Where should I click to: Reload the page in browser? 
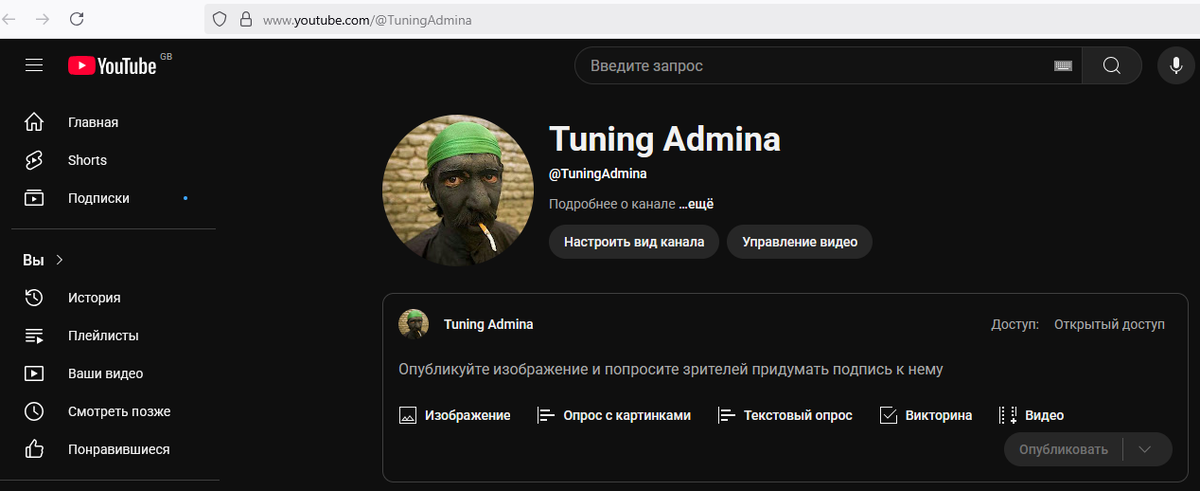77,19
